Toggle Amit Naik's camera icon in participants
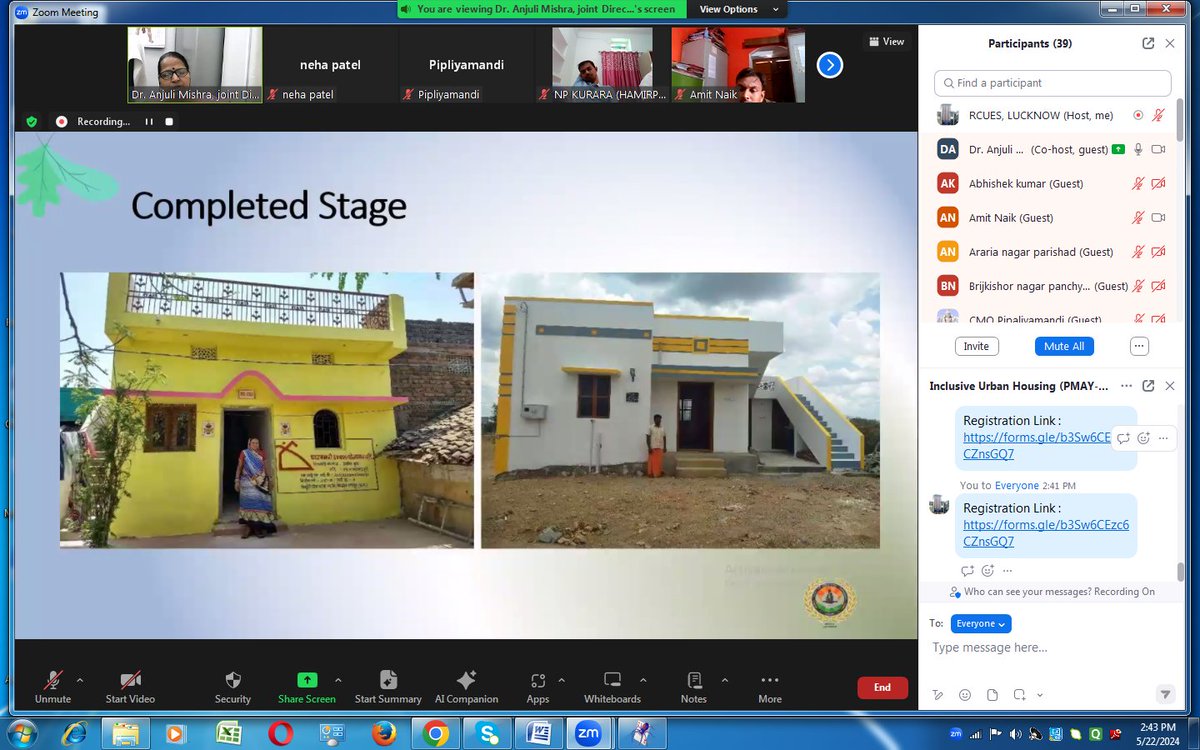 [1158, 218]
